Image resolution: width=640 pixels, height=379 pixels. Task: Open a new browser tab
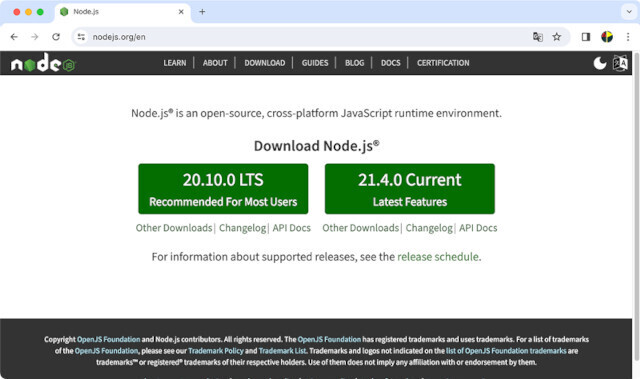[x=202, y=12]
